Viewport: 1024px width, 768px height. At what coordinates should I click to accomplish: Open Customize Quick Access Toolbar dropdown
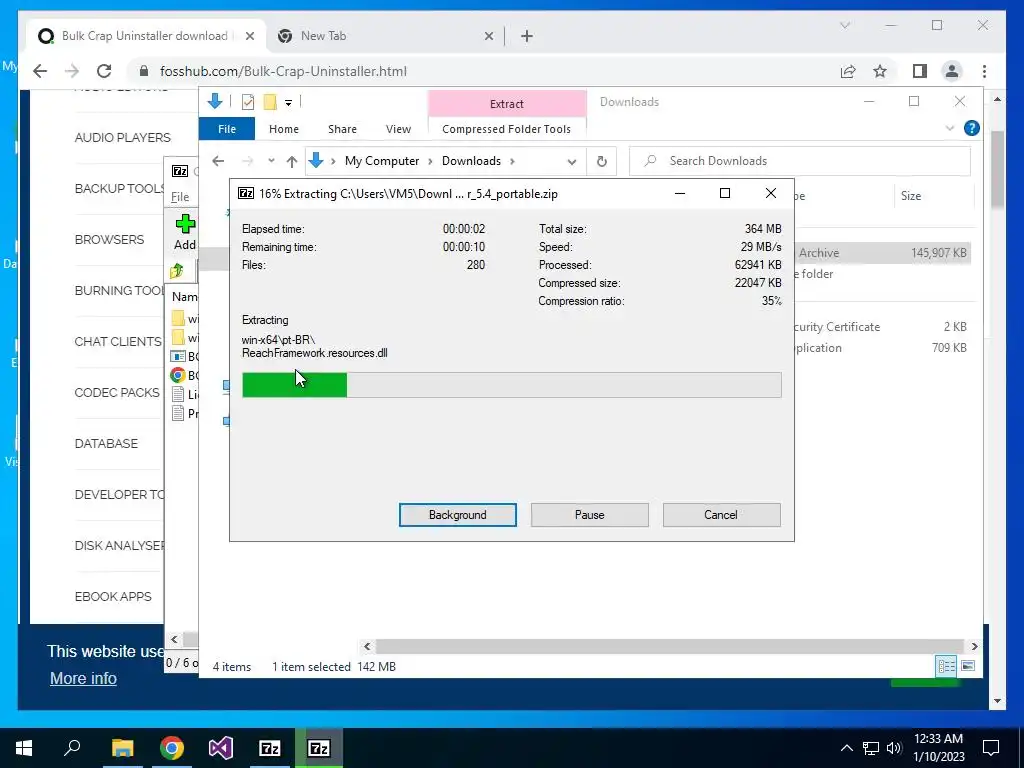pos(288,102)
